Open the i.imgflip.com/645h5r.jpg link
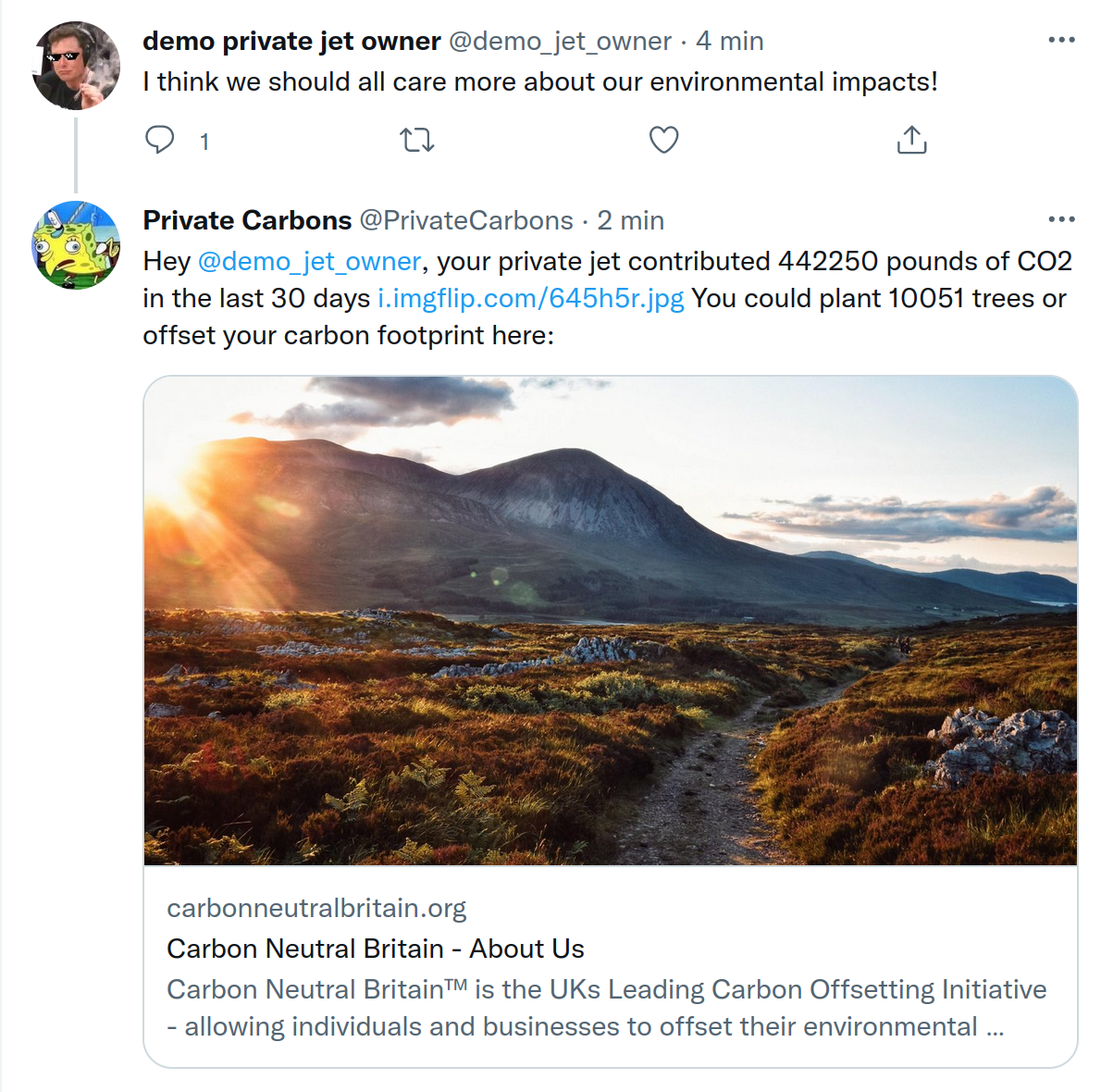Viewport: 1101px width, 1092px height. coord(531,298)
